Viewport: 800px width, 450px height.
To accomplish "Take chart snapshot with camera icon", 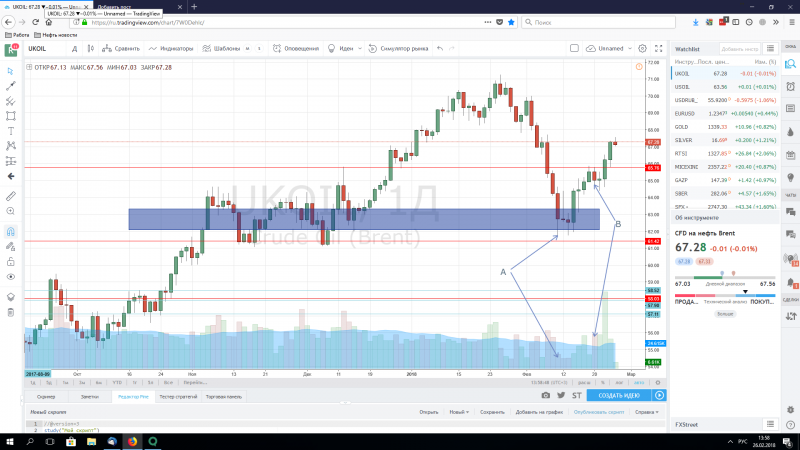I will (x=546, y=395).
